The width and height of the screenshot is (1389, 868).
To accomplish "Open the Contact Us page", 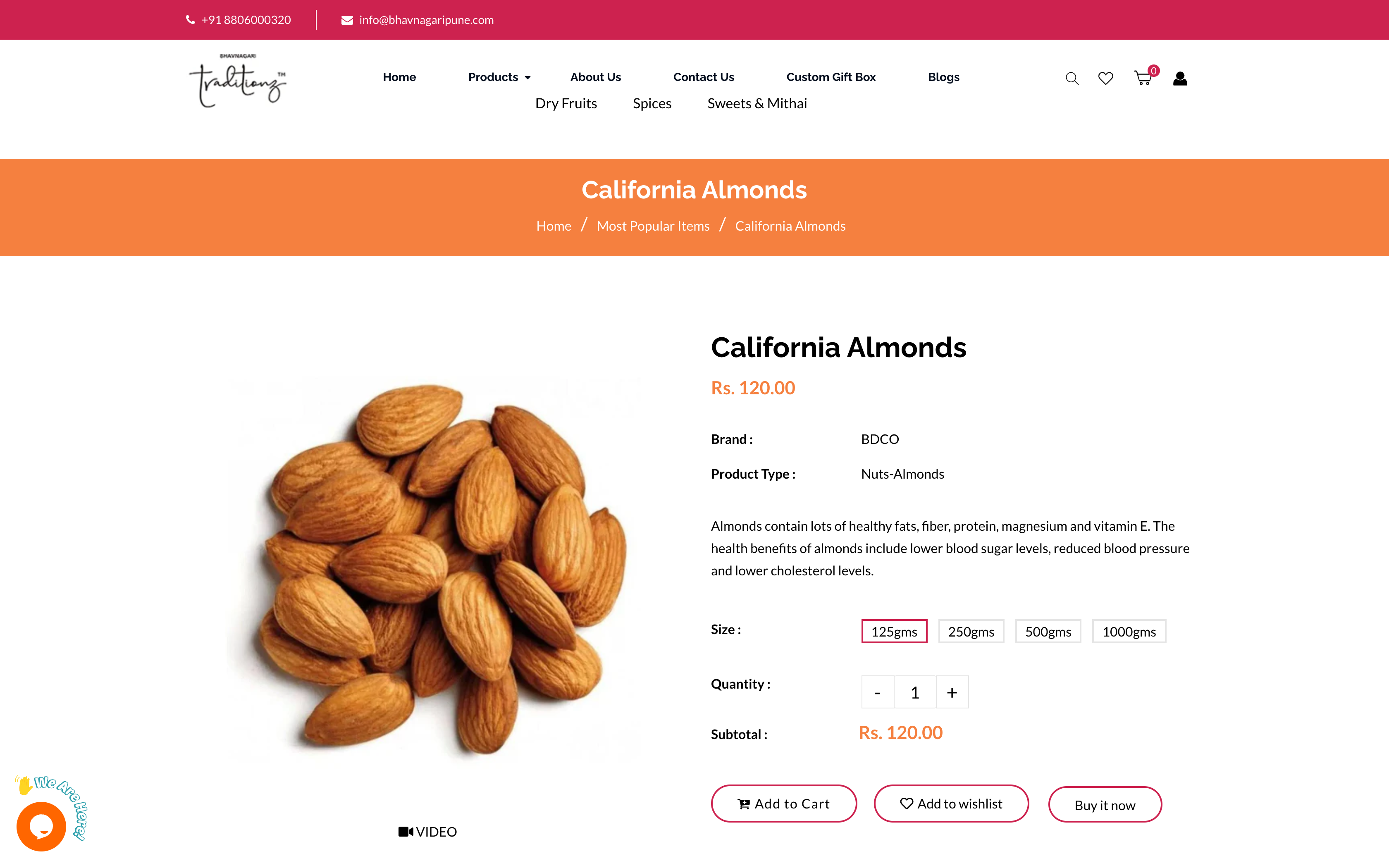I will [704, 77].
